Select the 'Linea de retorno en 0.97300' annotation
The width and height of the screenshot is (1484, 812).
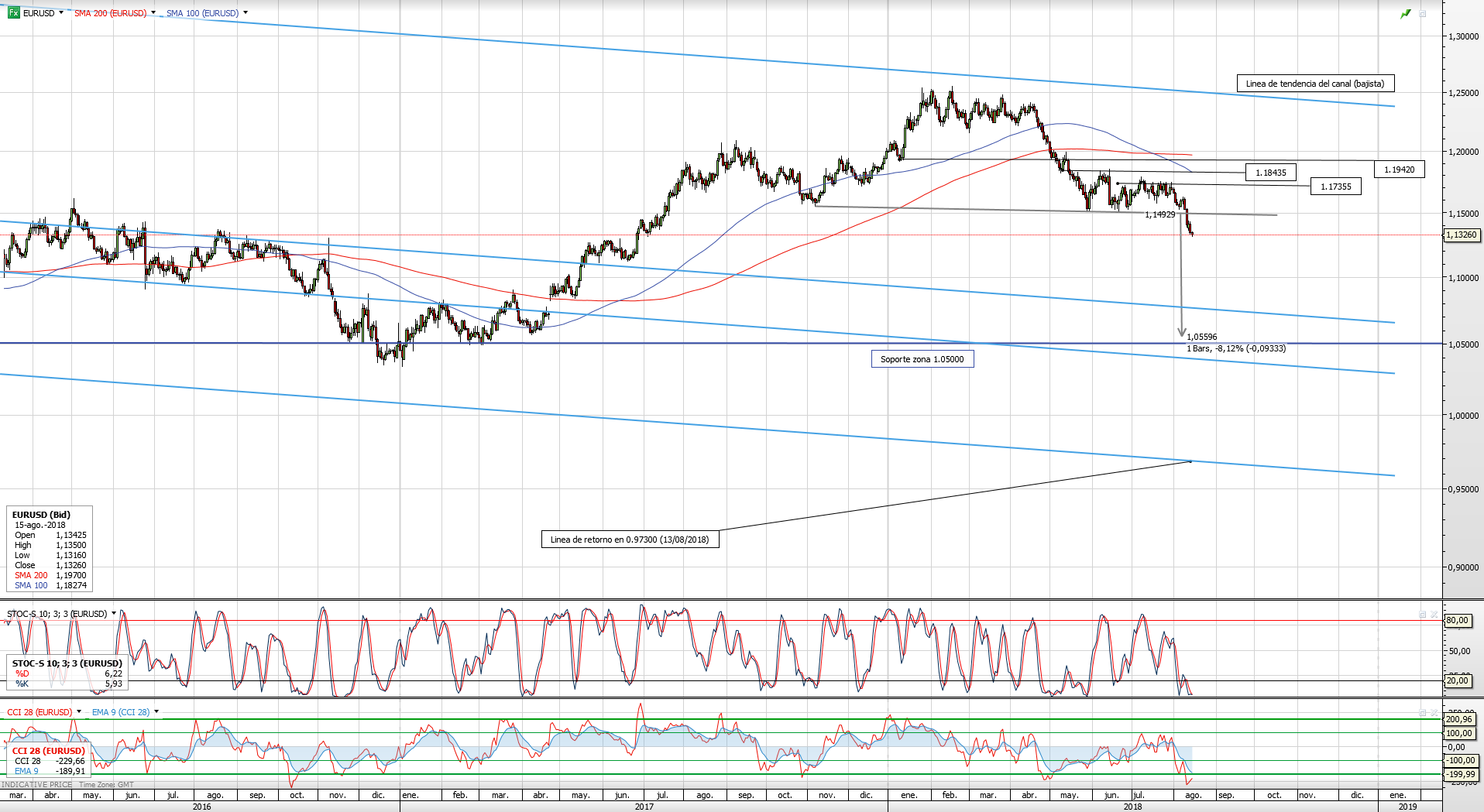click(x=630, y=540)
